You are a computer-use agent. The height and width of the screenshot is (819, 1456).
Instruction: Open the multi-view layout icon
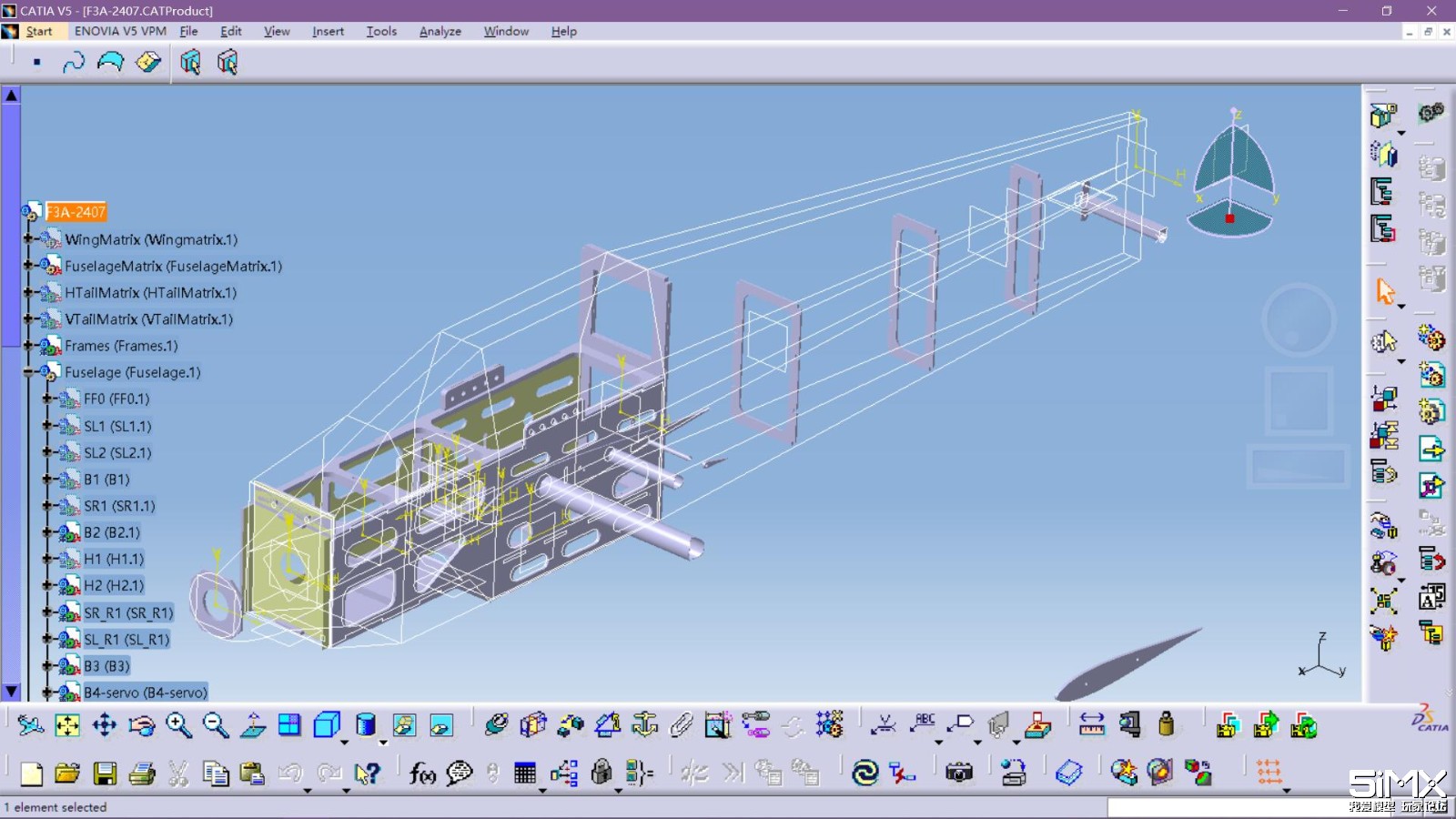(x=289, y=725)
